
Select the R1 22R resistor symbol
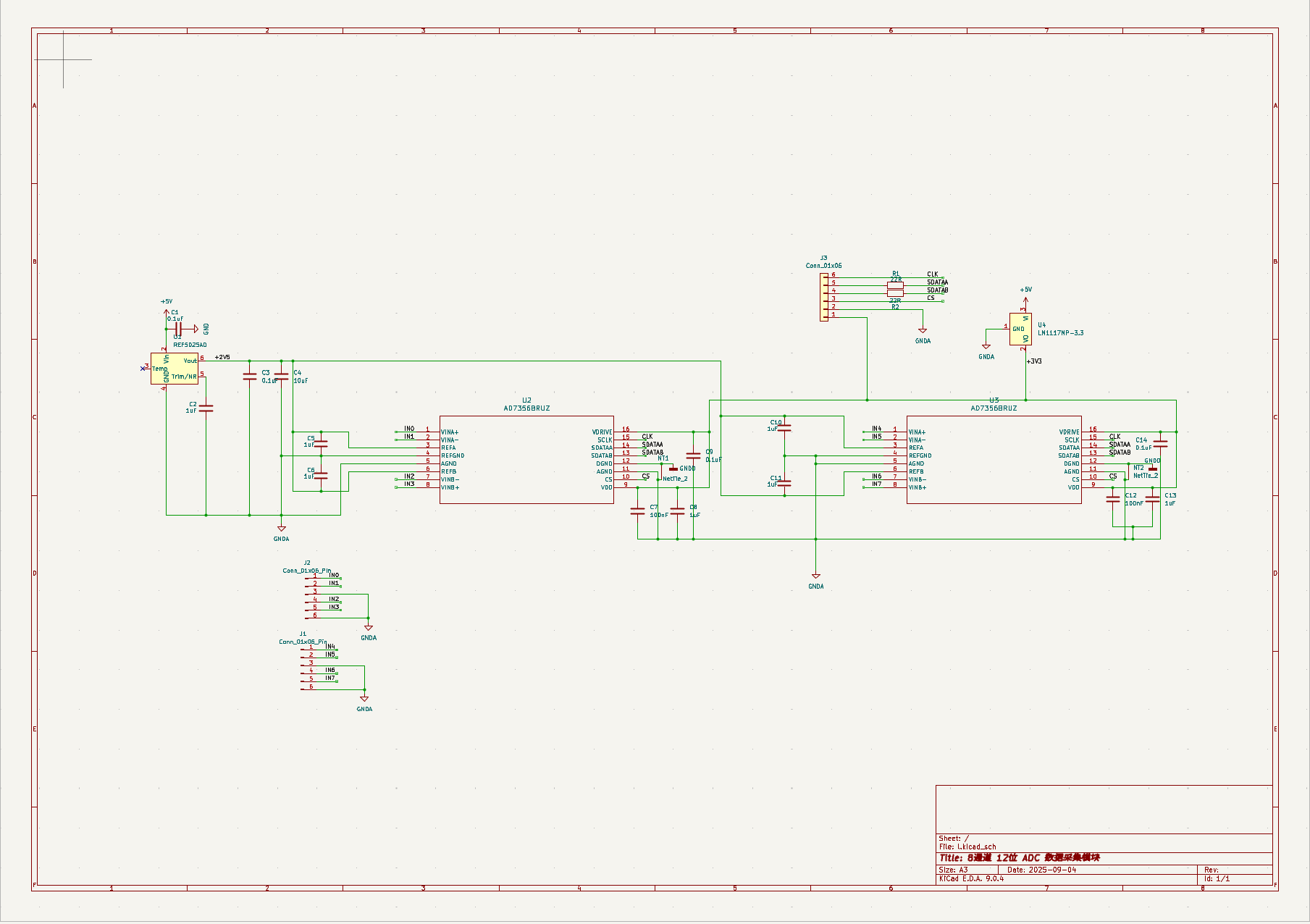[896, 286]
